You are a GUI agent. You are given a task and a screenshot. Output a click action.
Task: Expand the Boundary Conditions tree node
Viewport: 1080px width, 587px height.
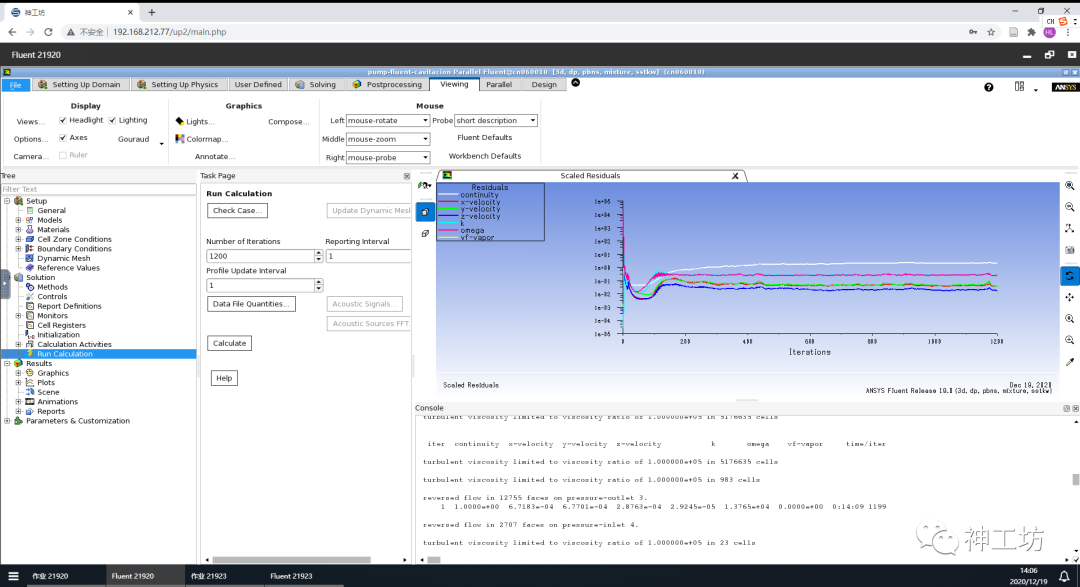(18, 249)
